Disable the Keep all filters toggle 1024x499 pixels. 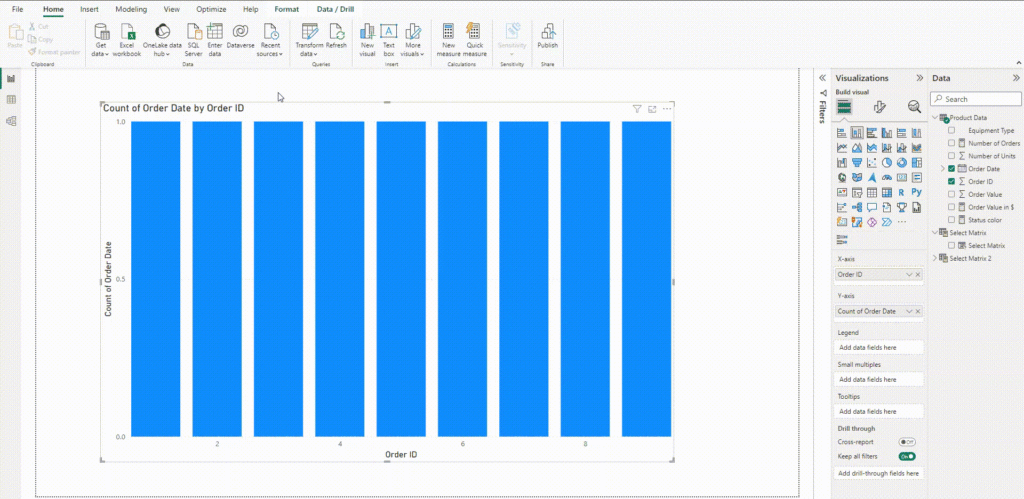point(907,456)
